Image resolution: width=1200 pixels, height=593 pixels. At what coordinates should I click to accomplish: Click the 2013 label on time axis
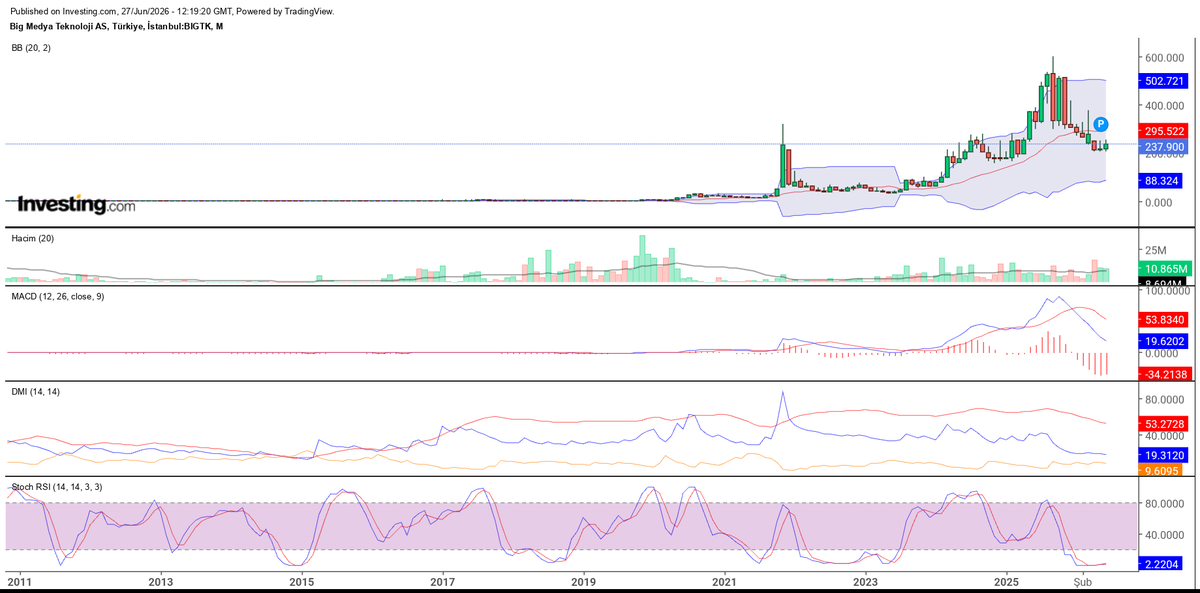tap(160, 581)
